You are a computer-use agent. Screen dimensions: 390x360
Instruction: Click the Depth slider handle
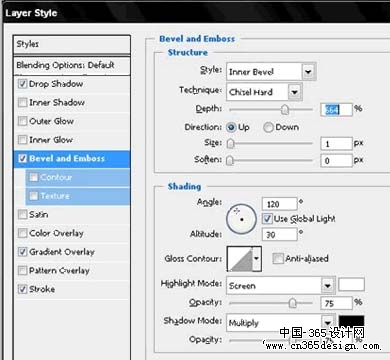click(x=285, y=109)
